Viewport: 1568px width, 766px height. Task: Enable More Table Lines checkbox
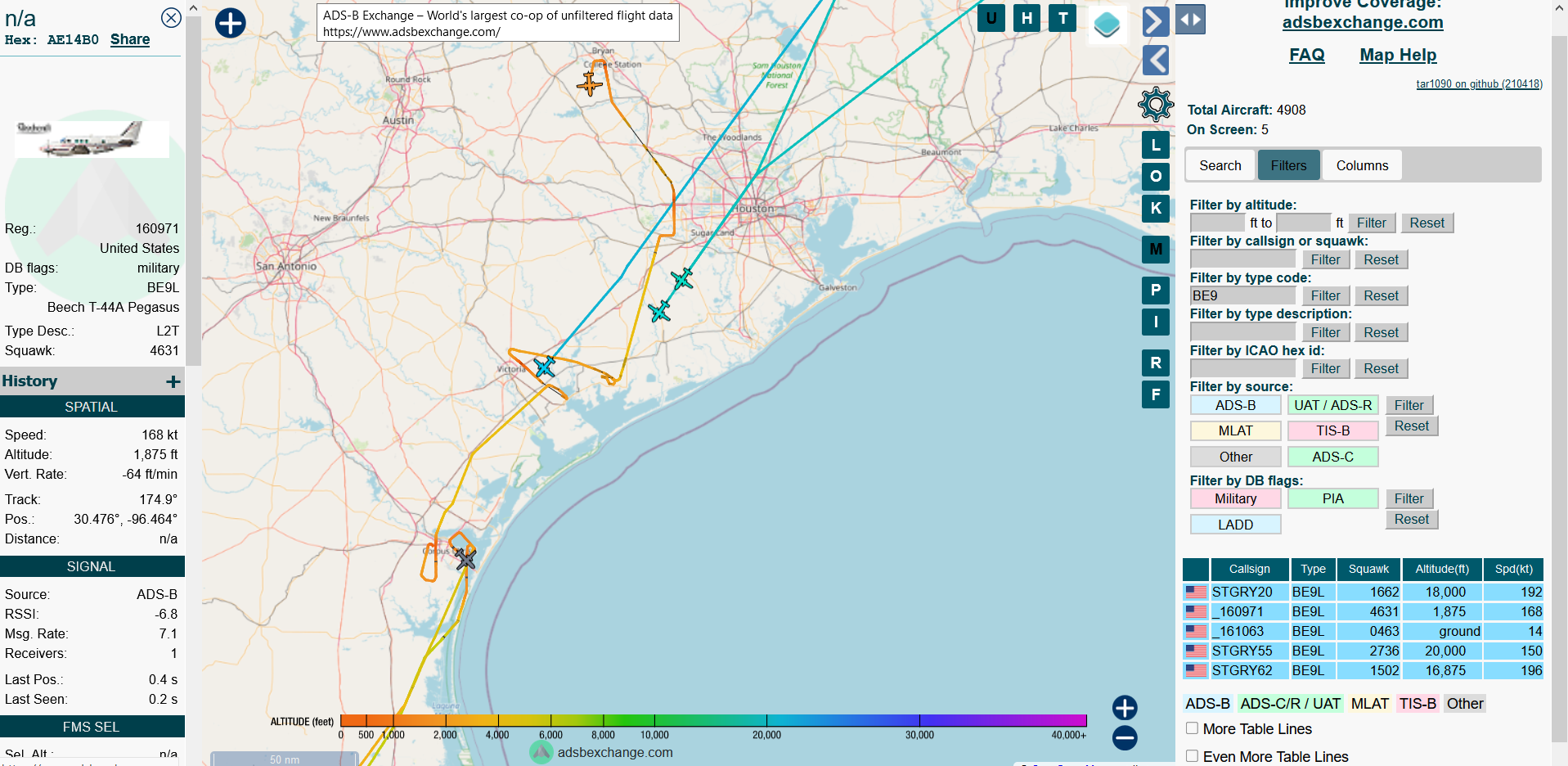click(1192, 728)
